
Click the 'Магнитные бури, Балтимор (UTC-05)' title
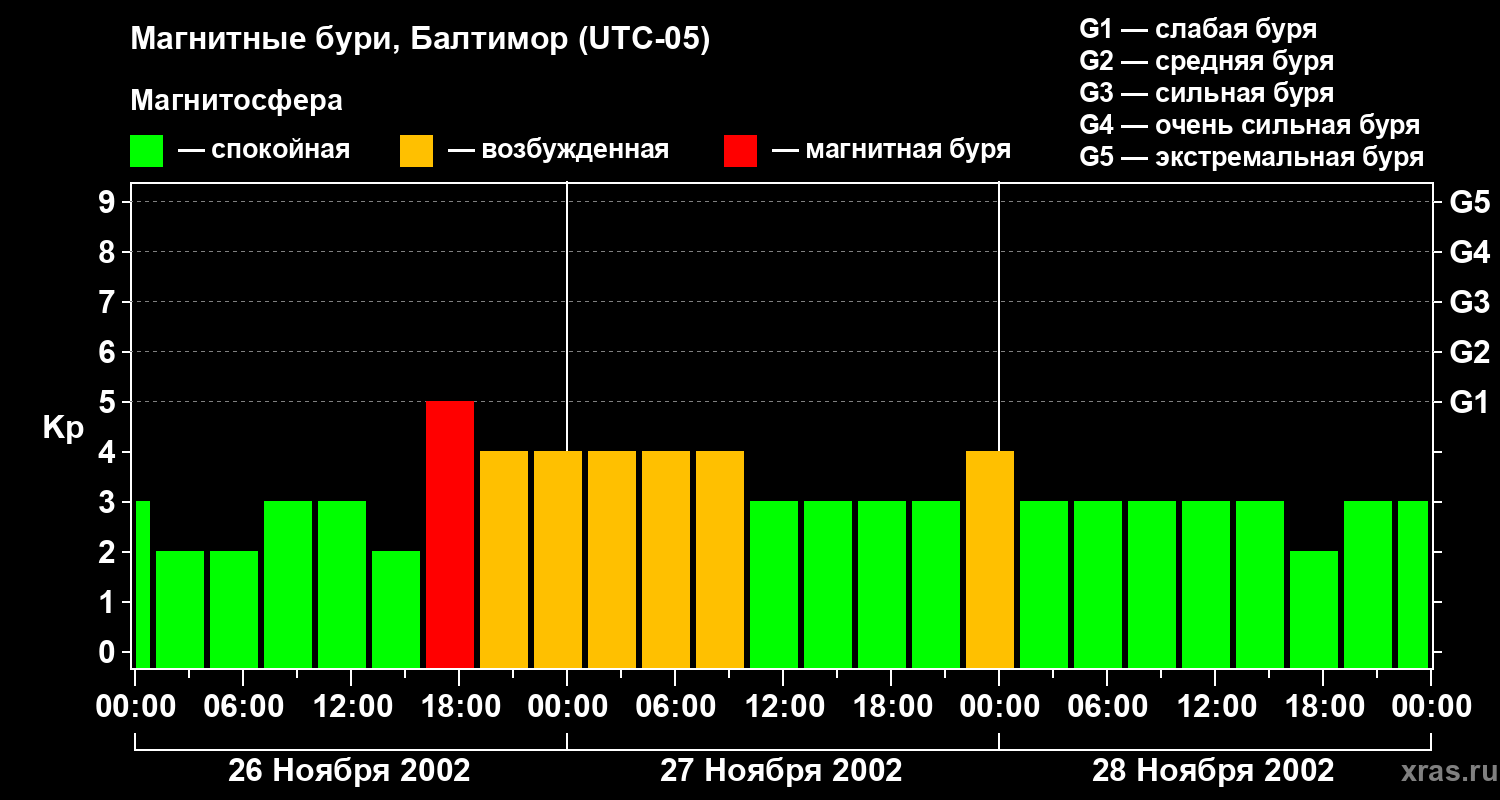coord(420,40)
